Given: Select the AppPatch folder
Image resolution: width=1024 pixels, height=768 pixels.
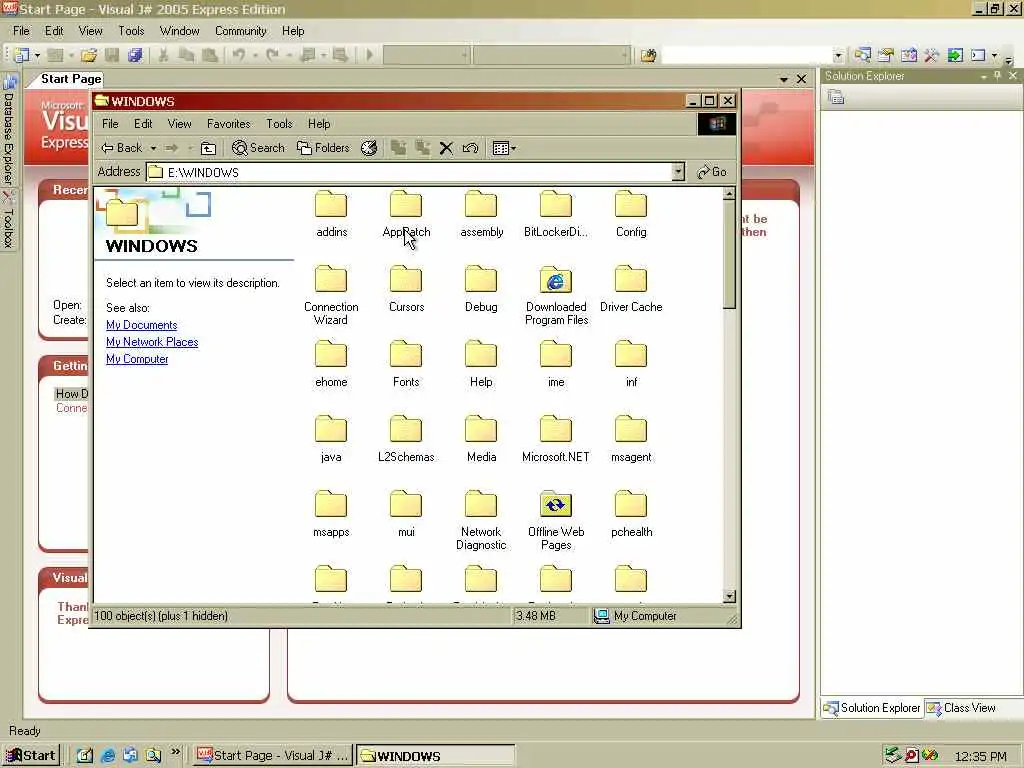Looking at the screenshot, I should (x=406, y=214).
